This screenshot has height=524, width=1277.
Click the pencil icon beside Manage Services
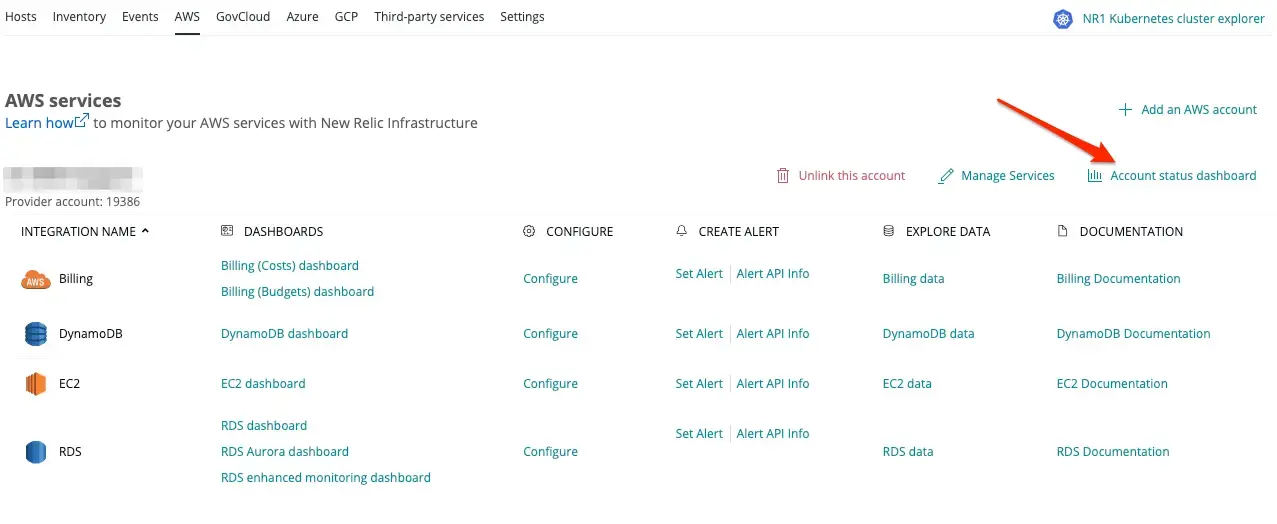(x=946, y=176)
